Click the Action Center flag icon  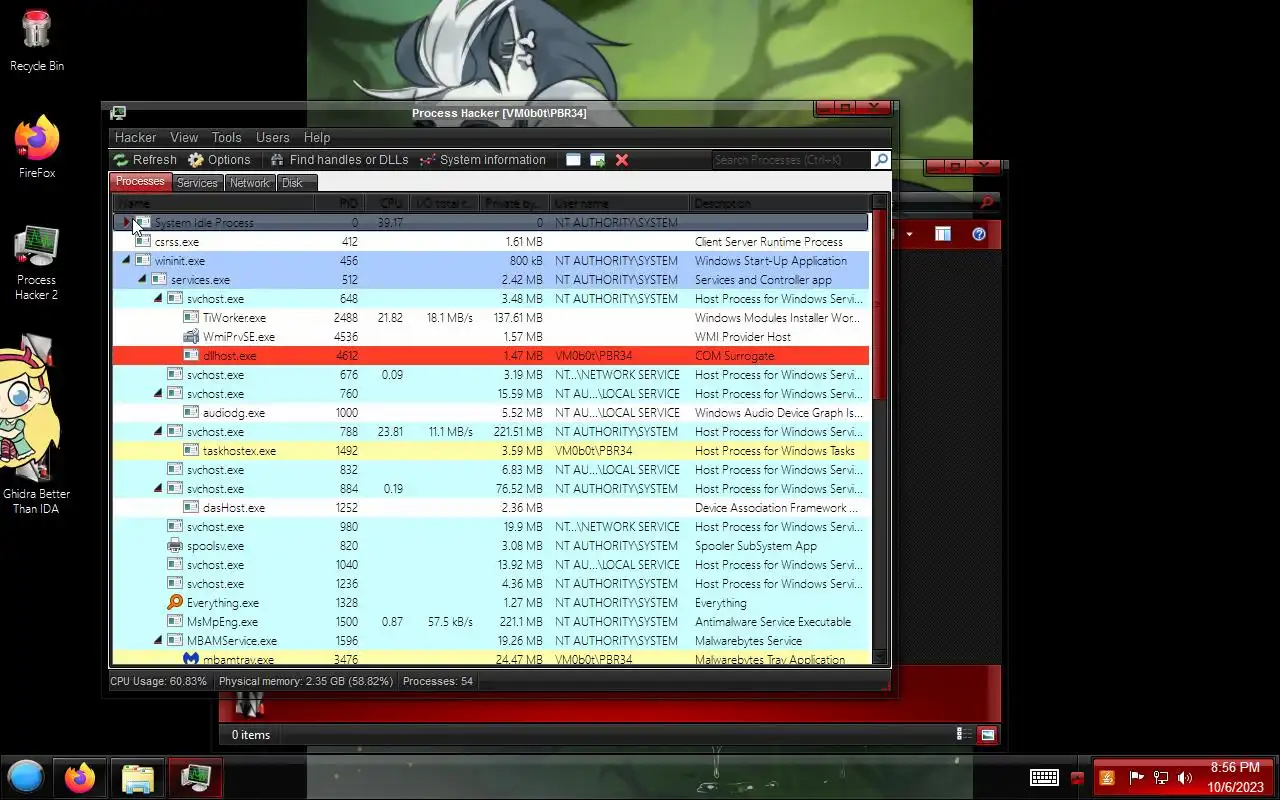point(1136,778)
